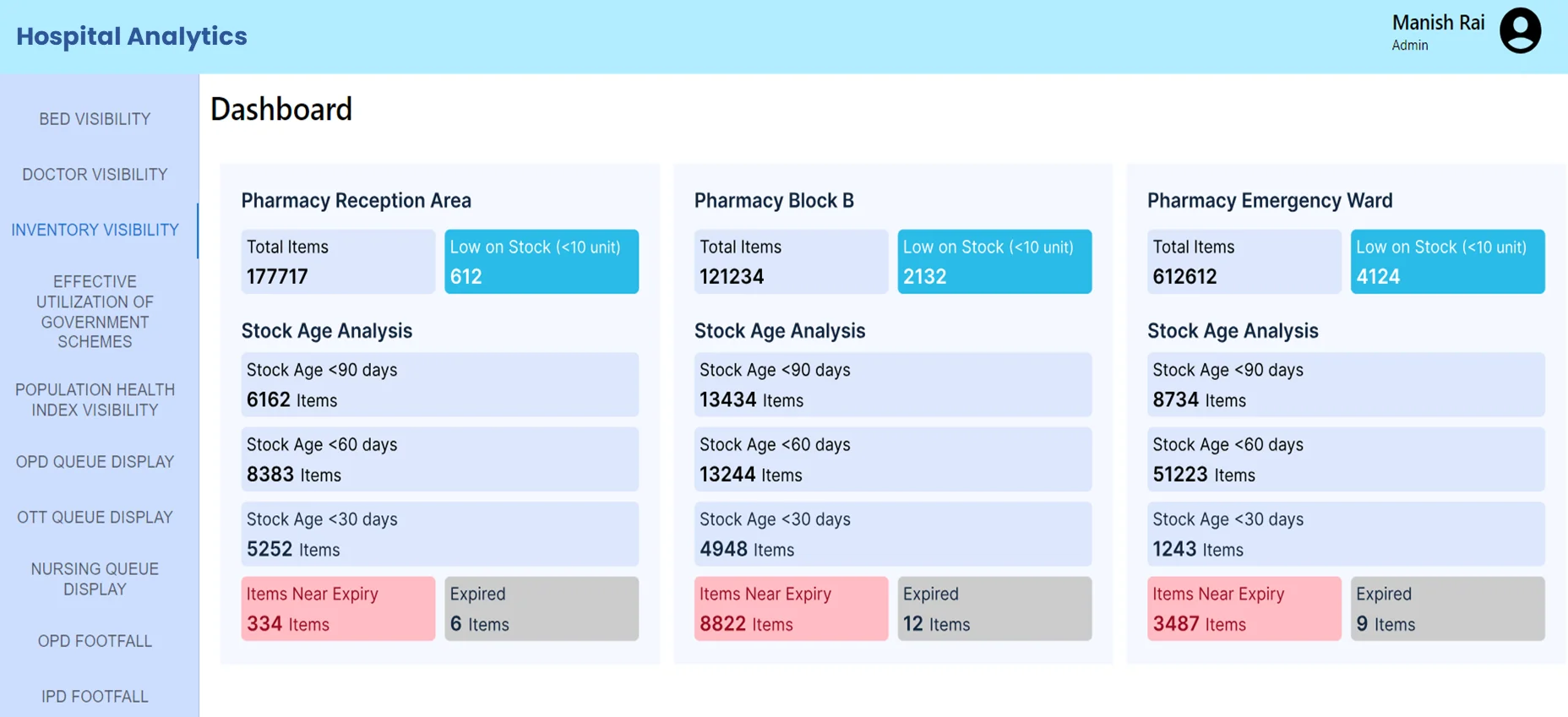Screen dimensions: 1568x717
Task: Select OTT Queue Display in sidebar
Action: point(95,517)
